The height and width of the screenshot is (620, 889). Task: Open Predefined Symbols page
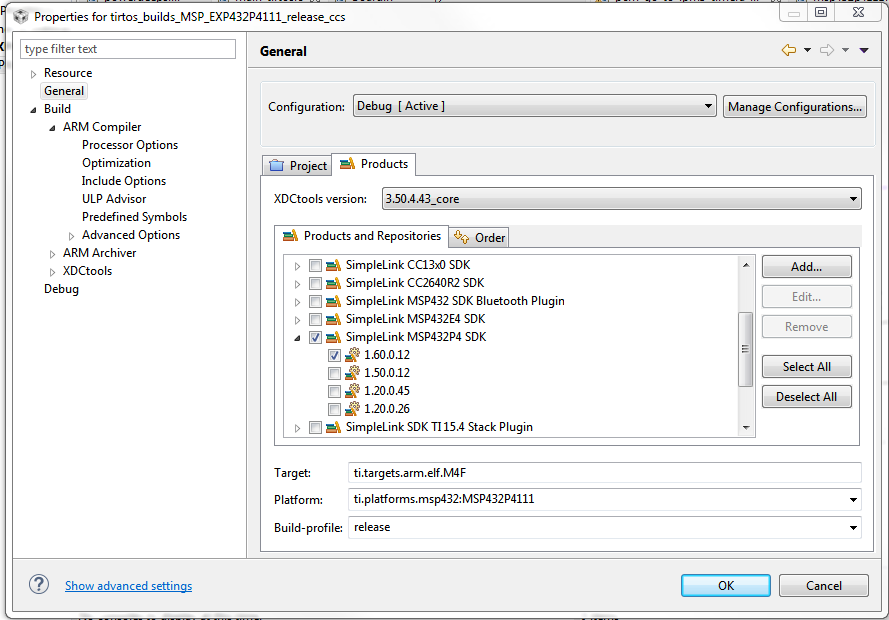point(134,216)
